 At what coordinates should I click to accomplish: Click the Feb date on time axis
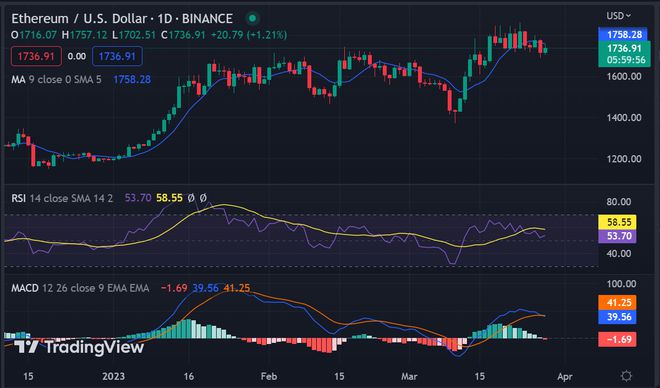[x=269, y=376]
